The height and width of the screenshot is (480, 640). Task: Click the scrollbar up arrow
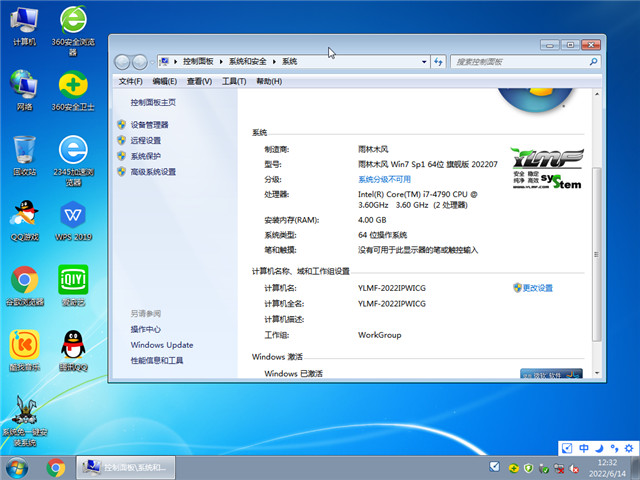(597, 94)
